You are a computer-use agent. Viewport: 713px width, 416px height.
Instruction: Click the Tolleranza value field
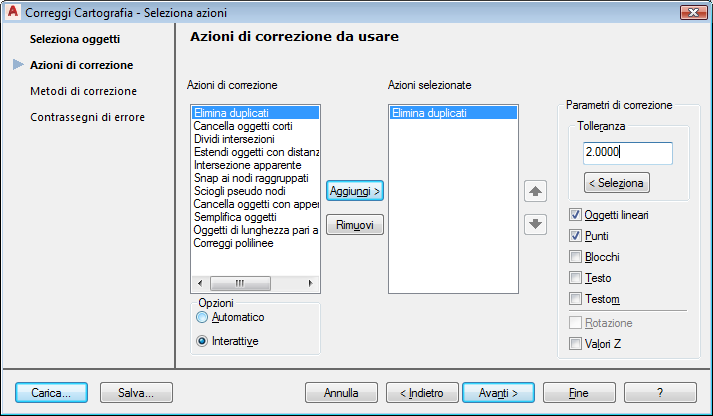point(628,153)
